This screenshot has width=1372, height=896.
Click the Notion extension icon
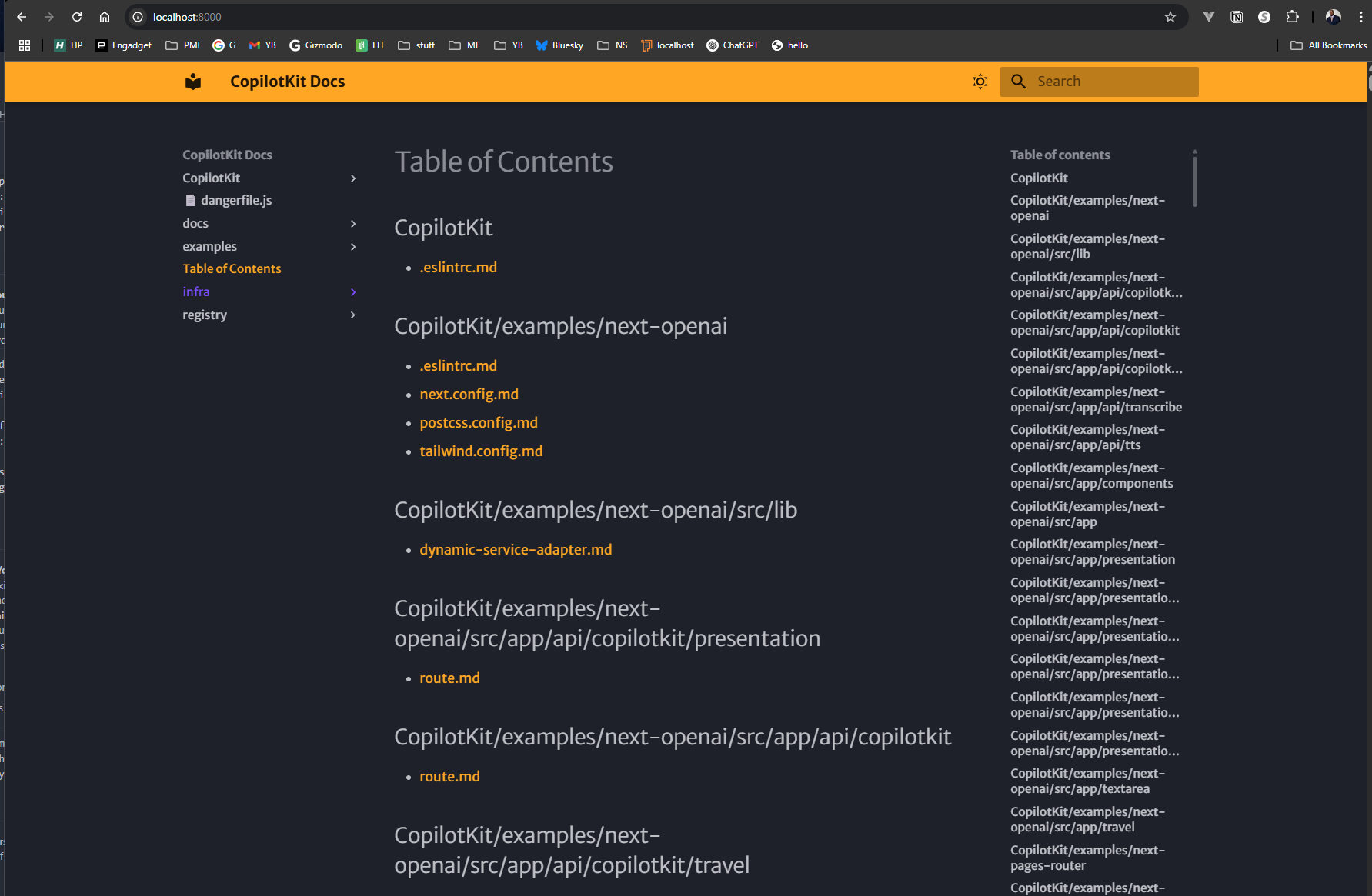(1237, 17)
